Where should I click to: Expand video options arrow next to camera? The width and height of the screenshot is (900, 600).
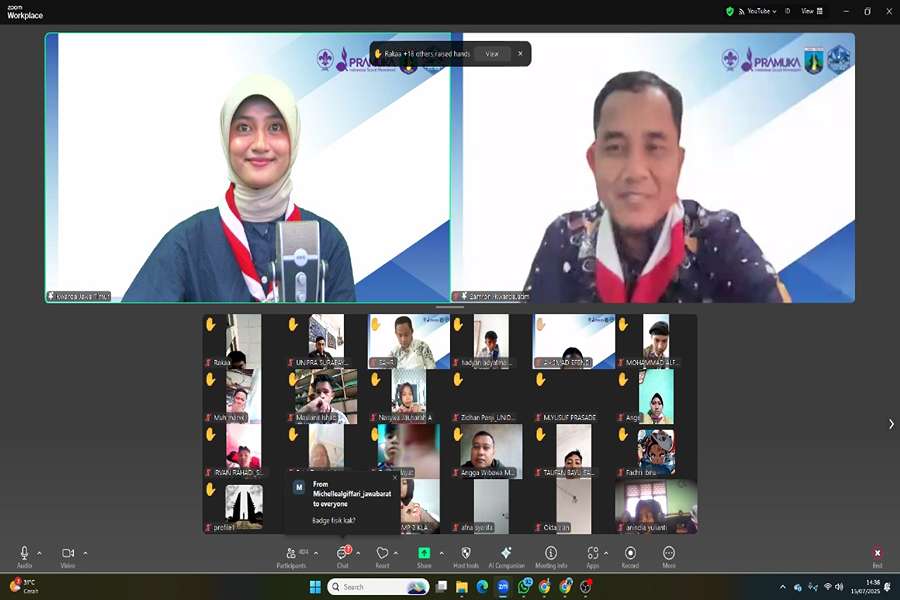click(x=85, y=553)
